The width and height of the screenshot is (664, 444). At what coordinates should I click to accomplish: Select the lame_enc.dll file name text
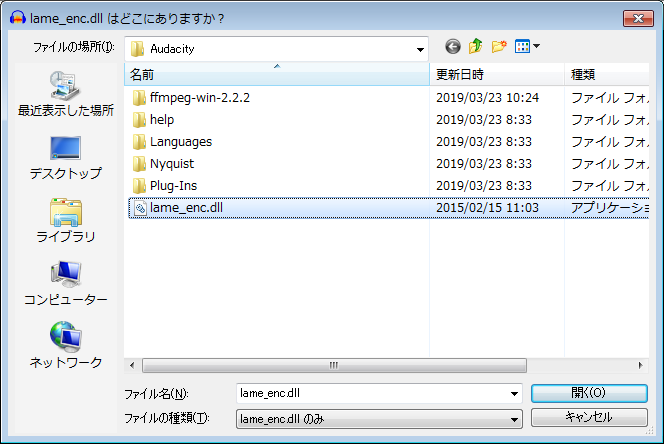click(x=186, y=208)
